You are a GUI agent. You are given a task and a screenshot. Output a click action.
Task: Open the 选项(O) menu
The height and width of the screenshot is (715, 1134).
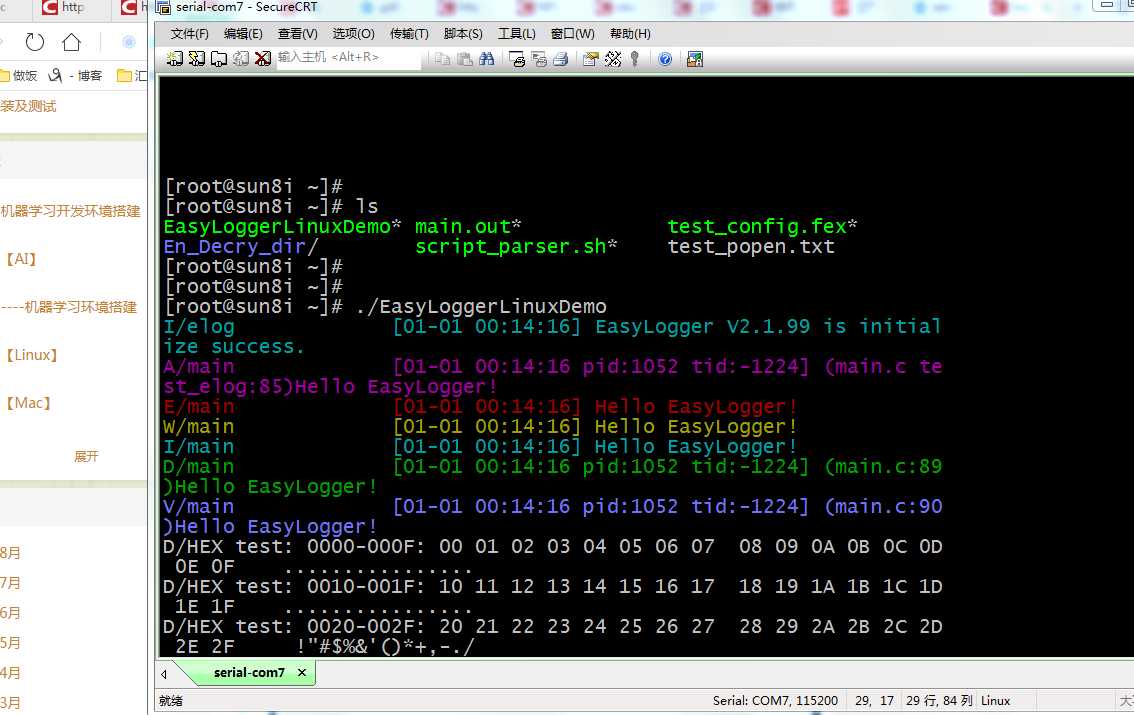(x=353, y=34)
